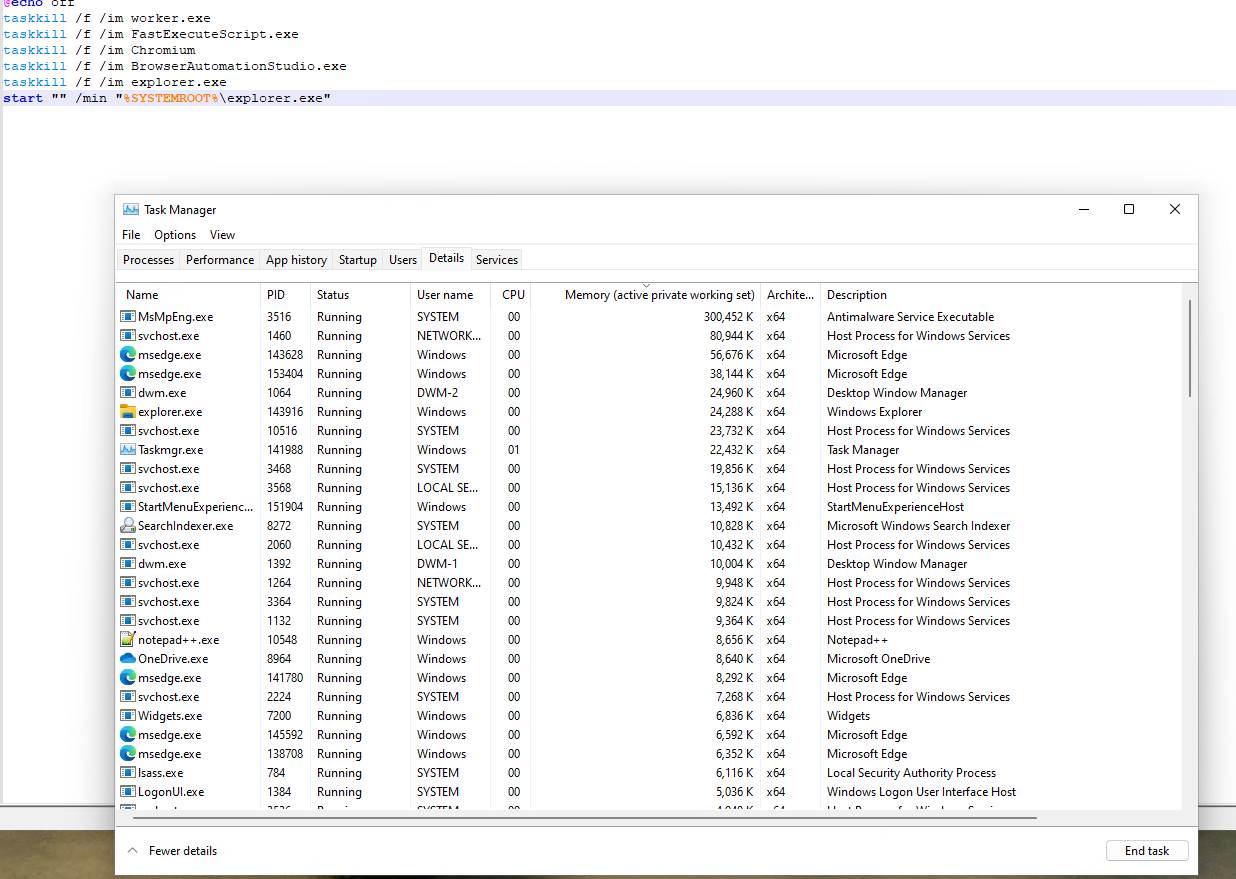Click the End task button

[x=1146, y=850]
